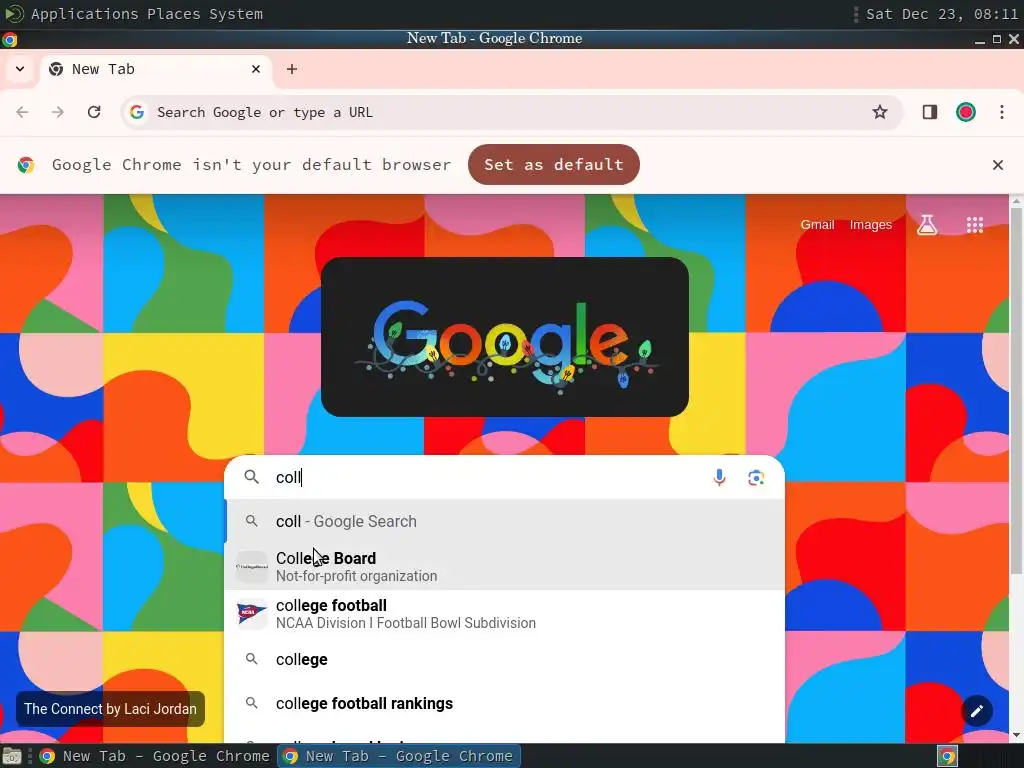Select the New Tab browser tab
This screenshot has width=1024, height=768.
point(157,69)
